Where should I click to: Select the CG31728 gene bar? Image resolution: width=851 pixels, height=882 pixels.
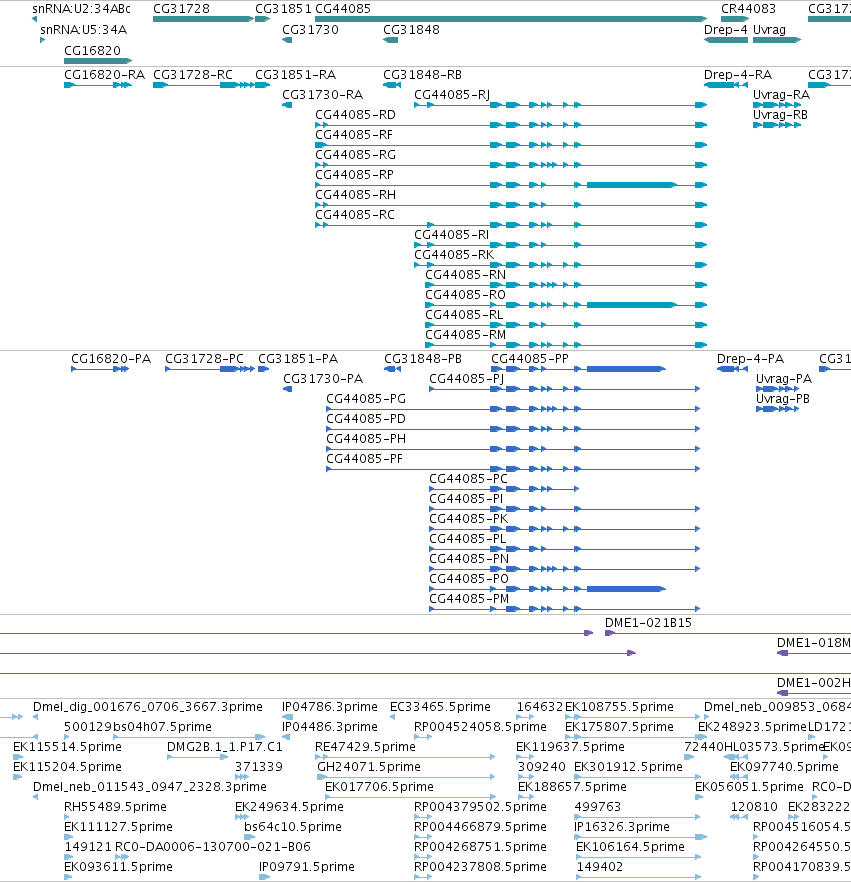coord(203,19)
